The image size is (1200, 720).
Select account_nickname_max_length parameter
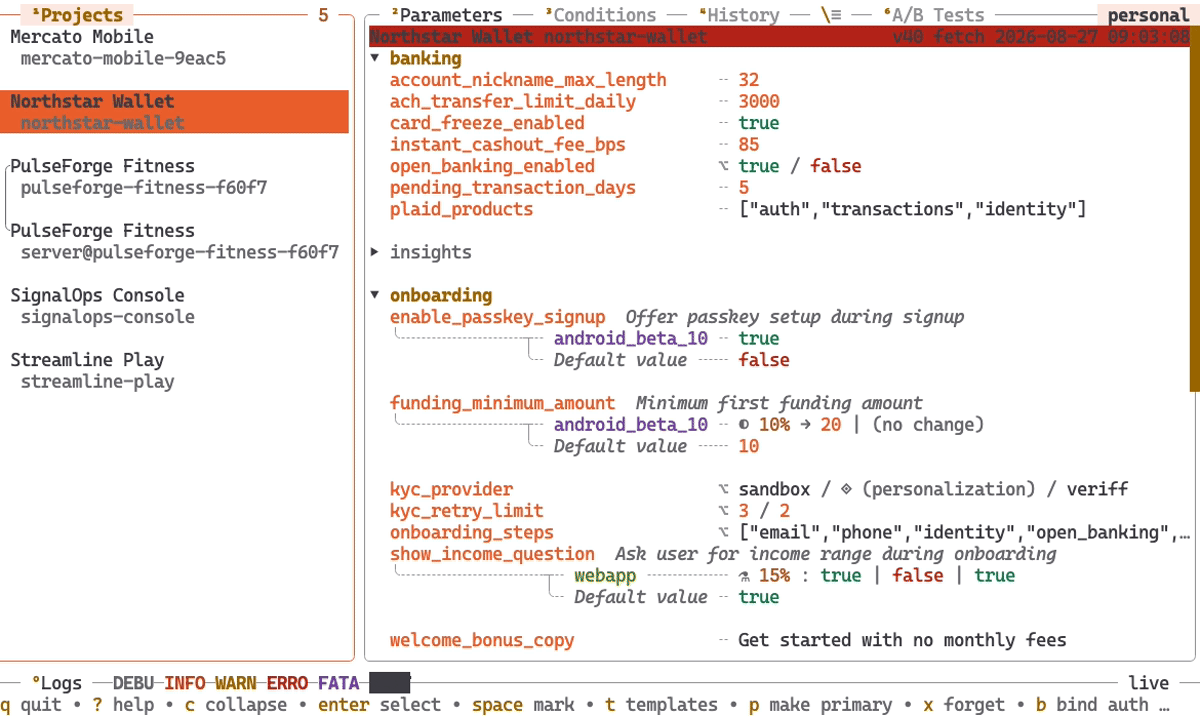[528, 80]
